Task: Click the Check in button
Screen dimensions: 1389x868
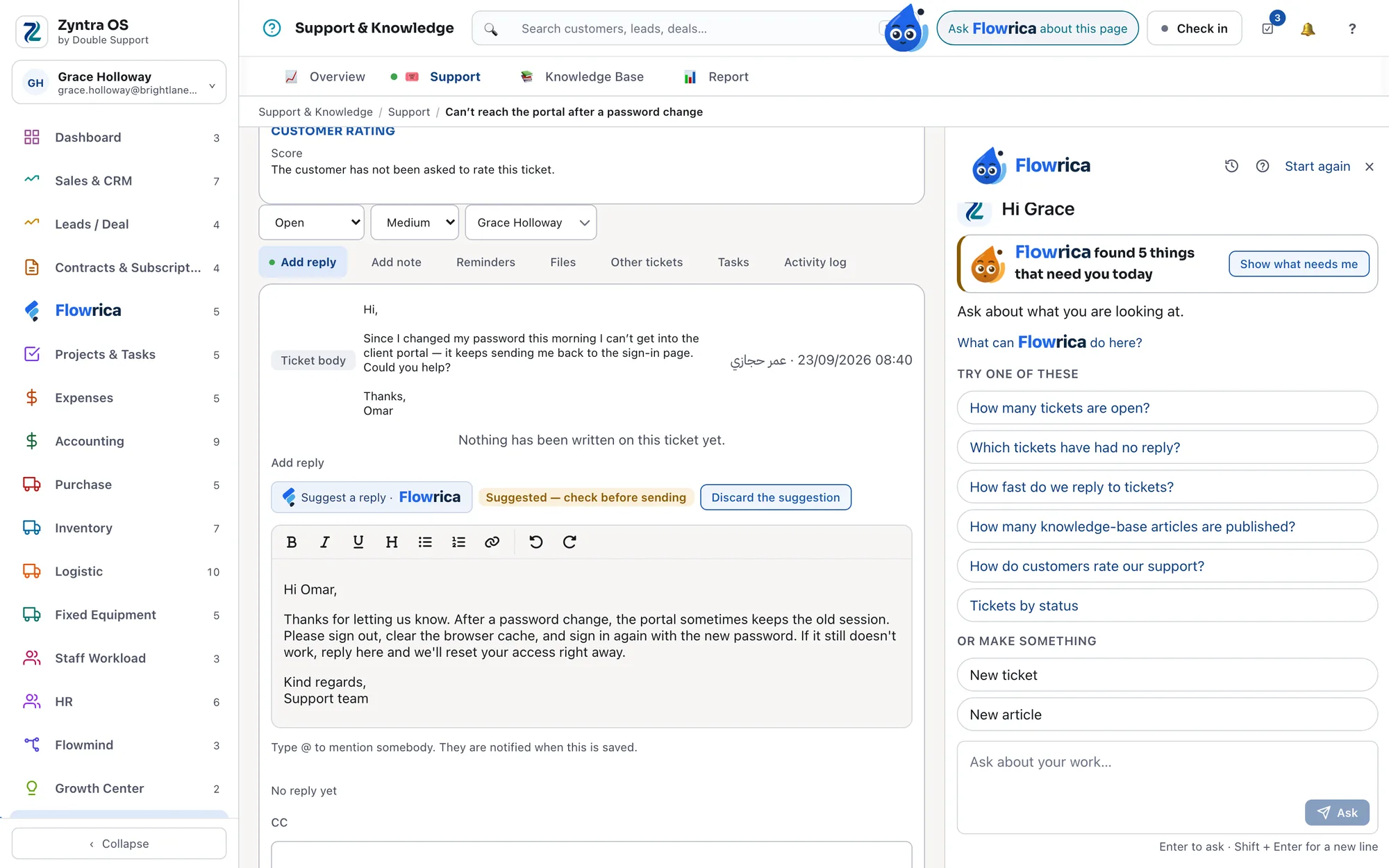Action: point(1194,28)
